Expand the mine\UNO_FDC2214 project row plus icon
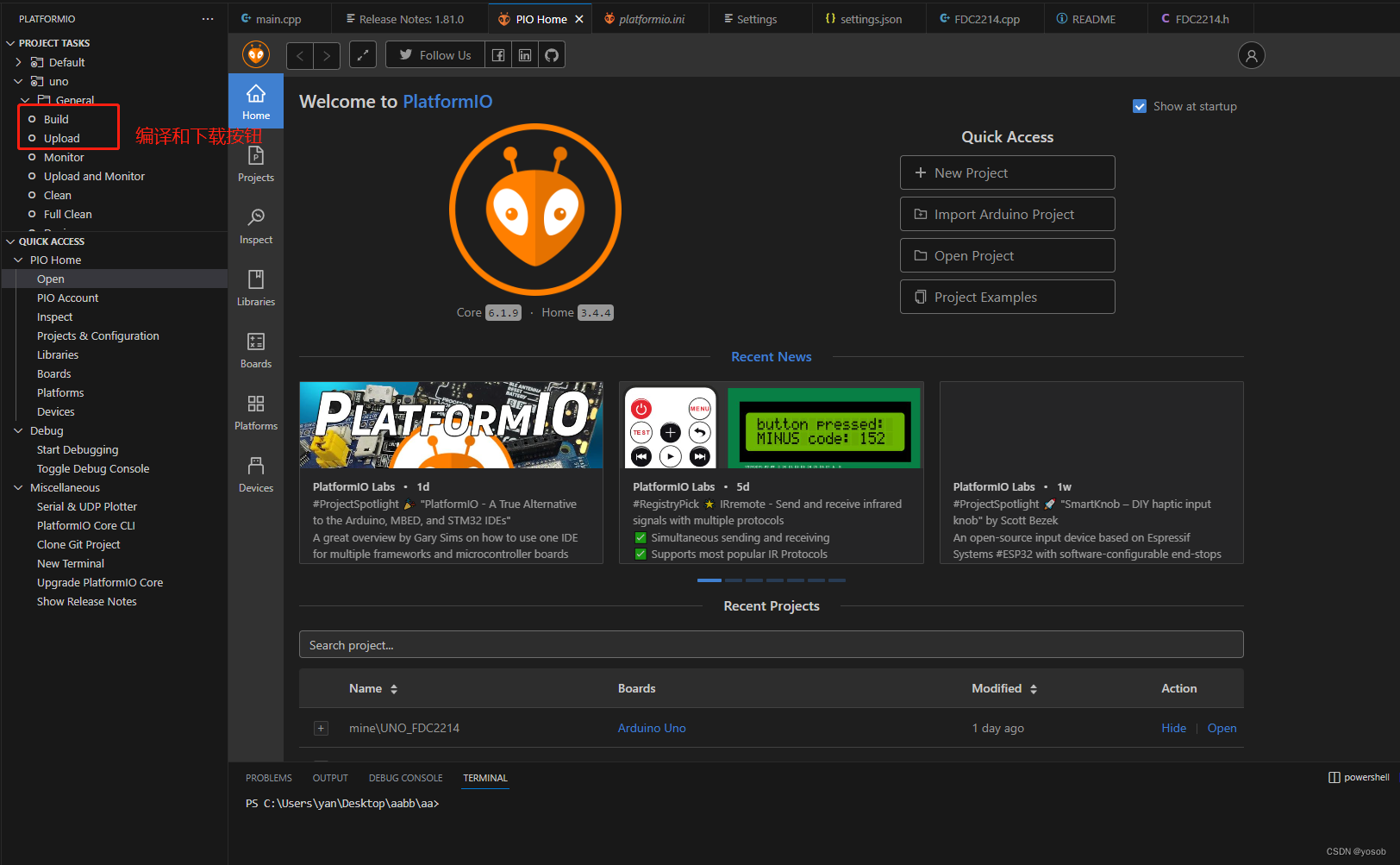Viewport: 1400px width, 865px height. tap(321, 728)
